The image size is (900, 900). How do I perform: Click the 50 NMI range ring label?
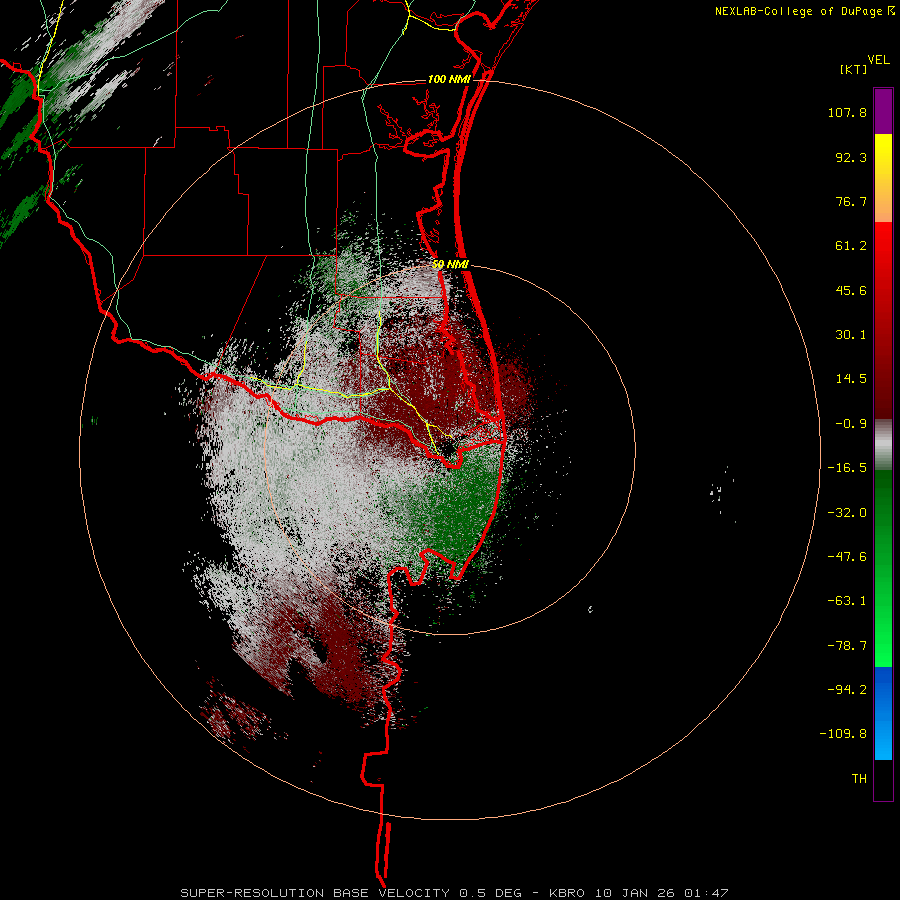point(450,264)
